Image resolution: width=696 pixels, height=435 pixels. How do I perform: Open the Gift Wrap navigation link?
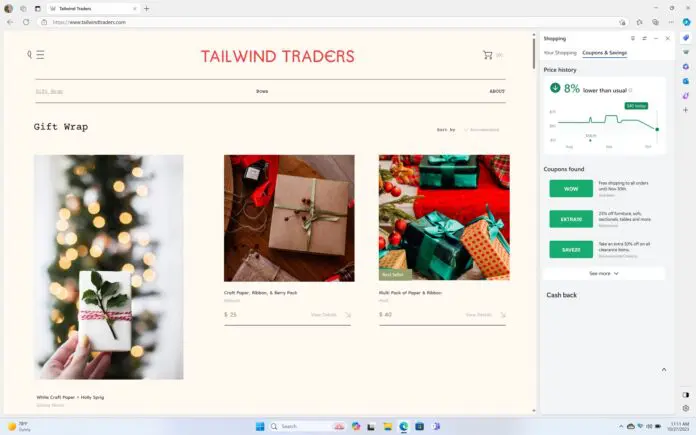pyautogui.click(x=49, y=91)
